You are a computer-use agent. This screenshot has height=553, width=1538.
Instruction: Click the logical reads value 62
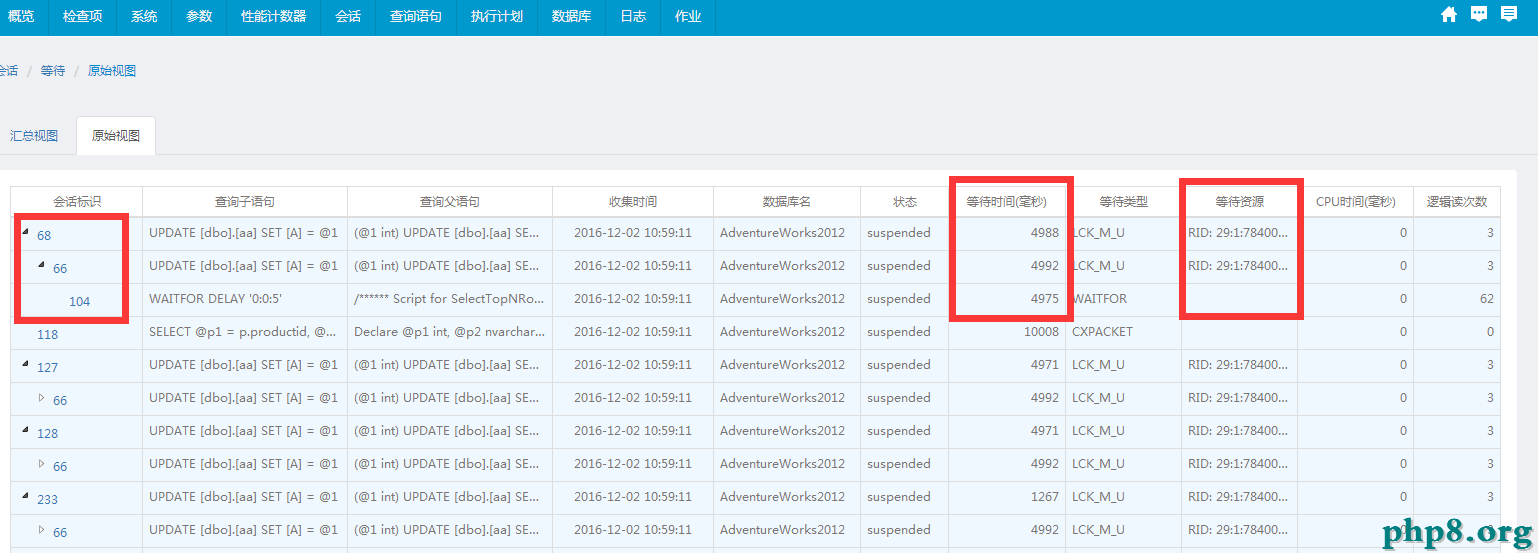pyautogui.click(x=1487, y=299)
